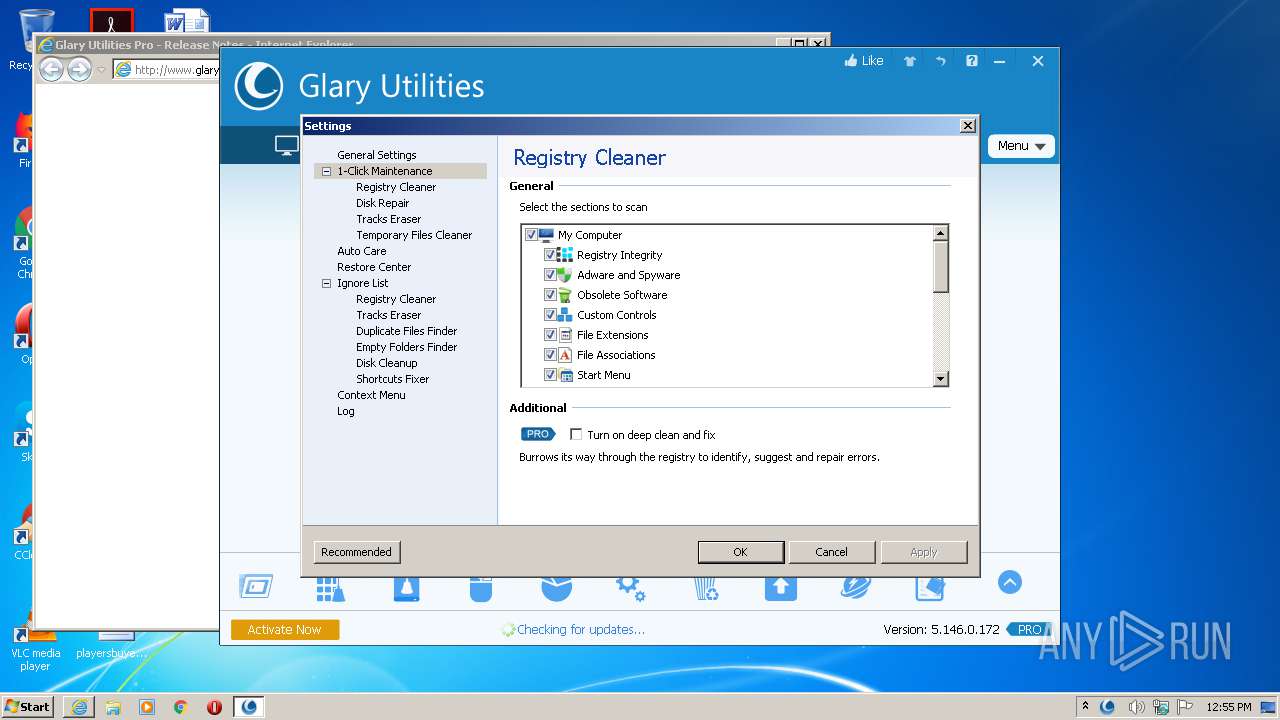Click the taskbar clock showing 12:55 PM
This screenshot has width=1280, height=720.
[x=1229, y=707]
